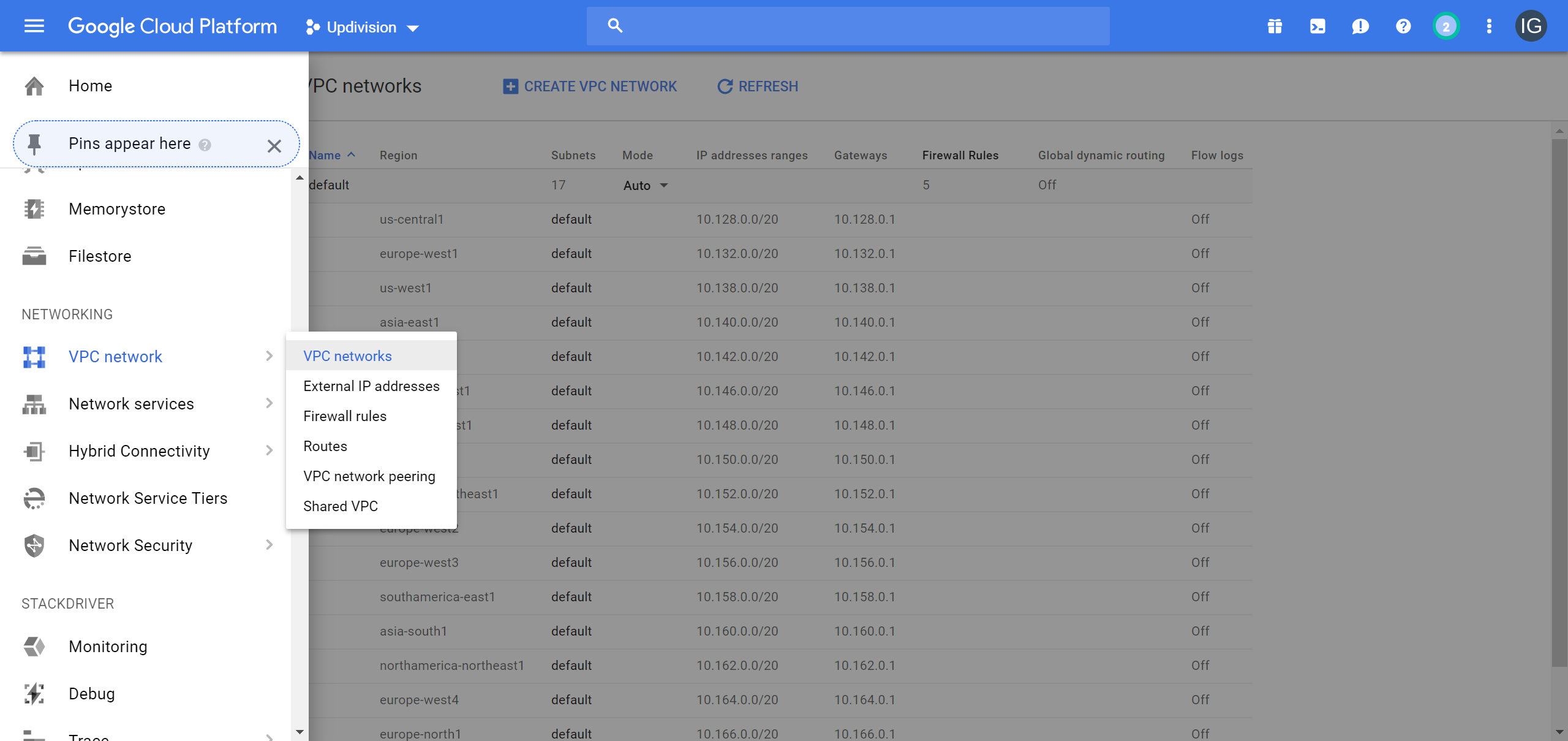
Task: Click the Network services icon
Action: (34, 404)
